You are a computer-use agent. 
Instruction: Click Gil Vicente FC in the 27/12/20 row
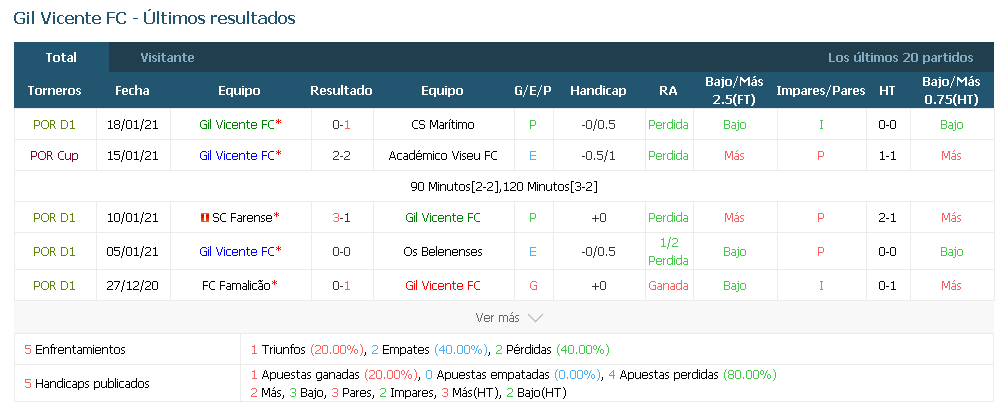coord(443,286)
